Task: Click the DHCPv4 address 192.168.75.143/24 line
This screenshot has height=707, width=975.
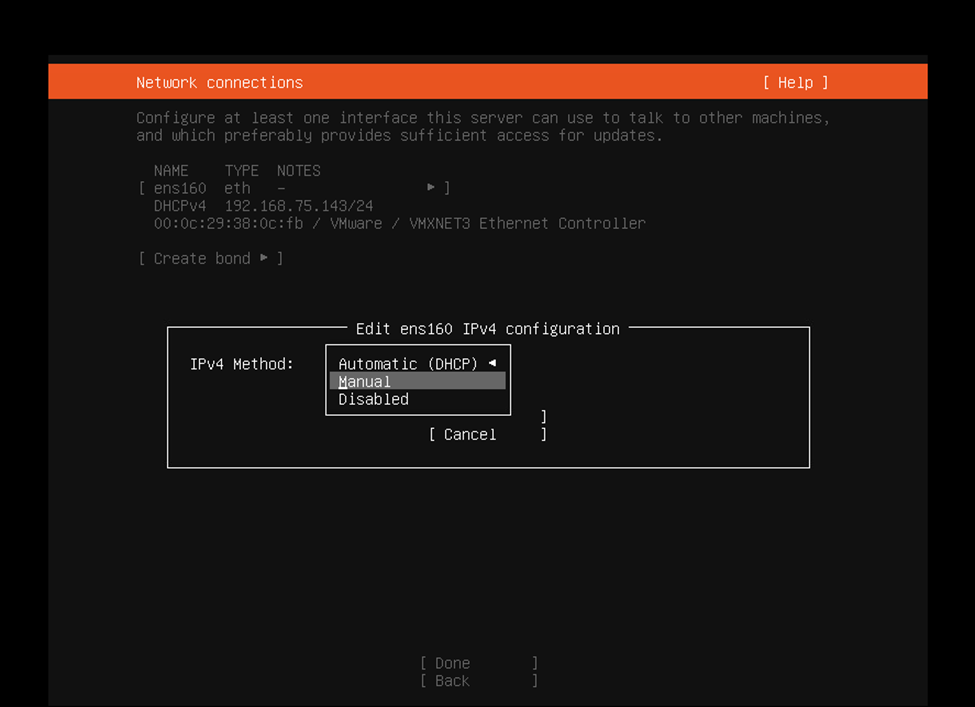Action: point(264,206)
